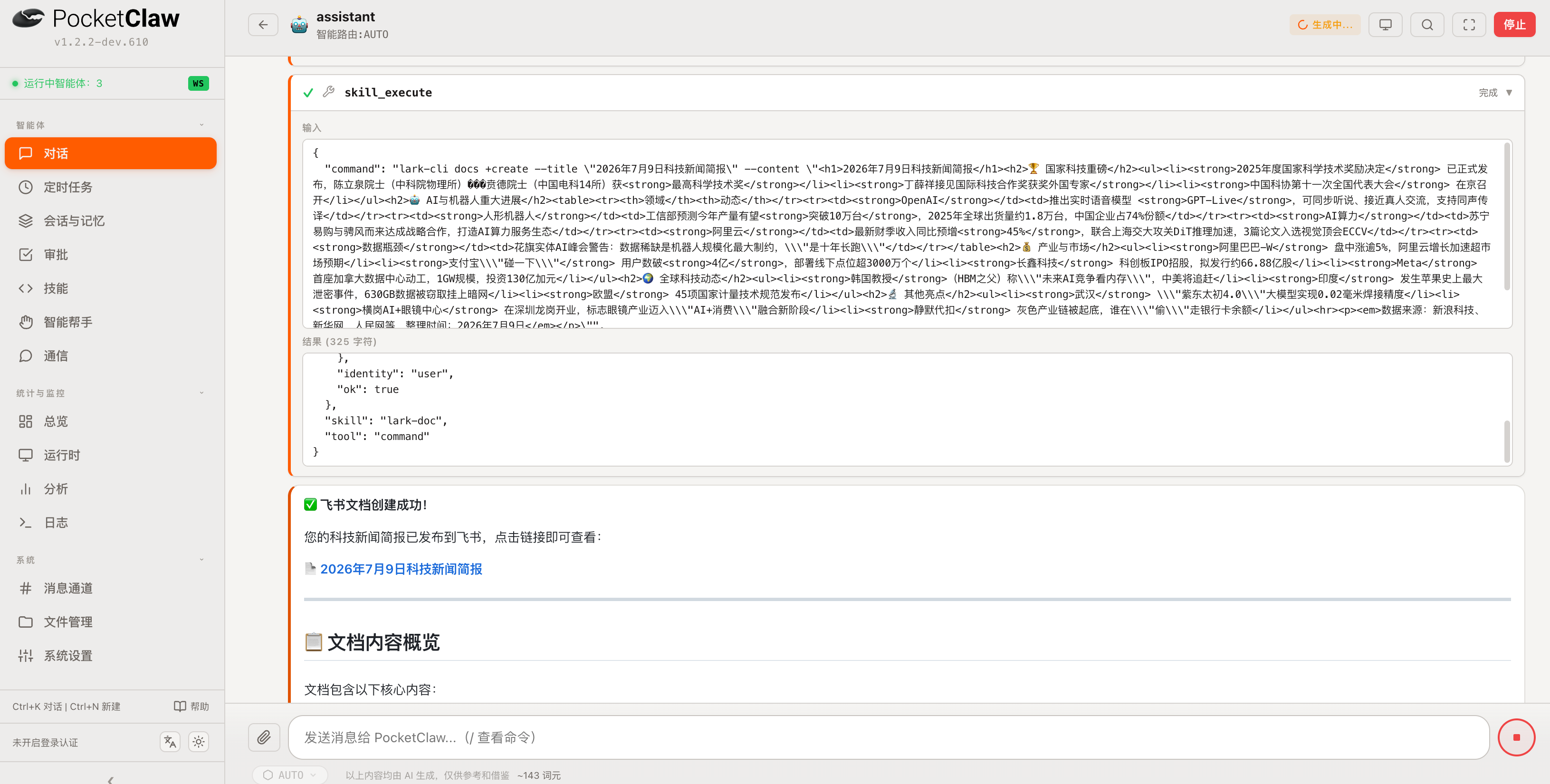
Task: Click the 通信 chat bubble icon
Action: point(25,356)
